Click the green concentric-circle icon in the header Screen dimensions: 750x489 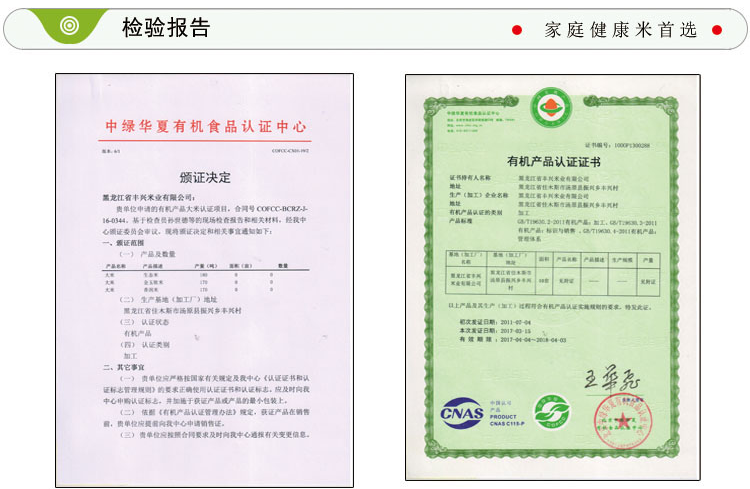tap(69, 25)
